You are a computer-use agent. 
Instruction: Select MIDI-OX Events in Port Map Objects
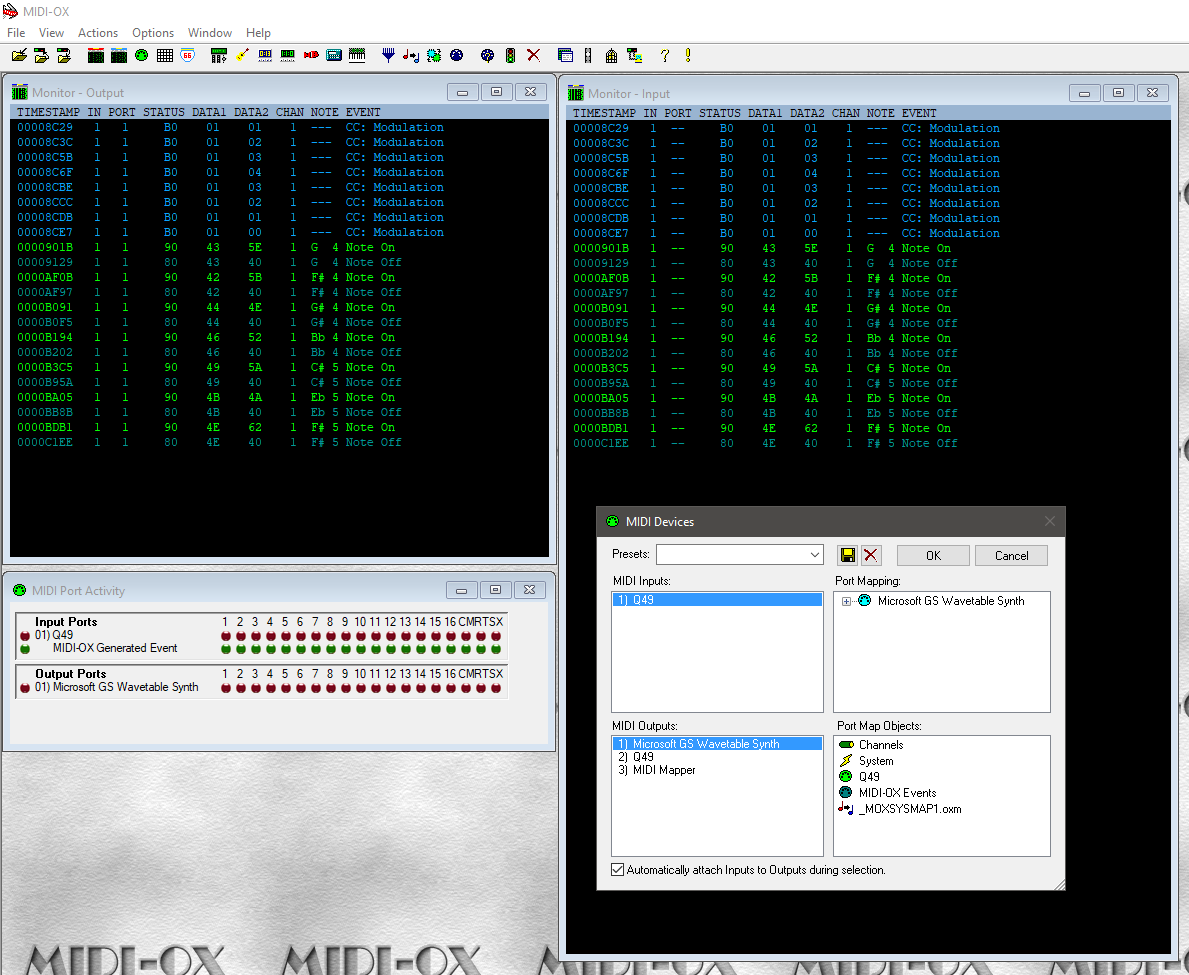pyautogui.click(x=897, y=793)
